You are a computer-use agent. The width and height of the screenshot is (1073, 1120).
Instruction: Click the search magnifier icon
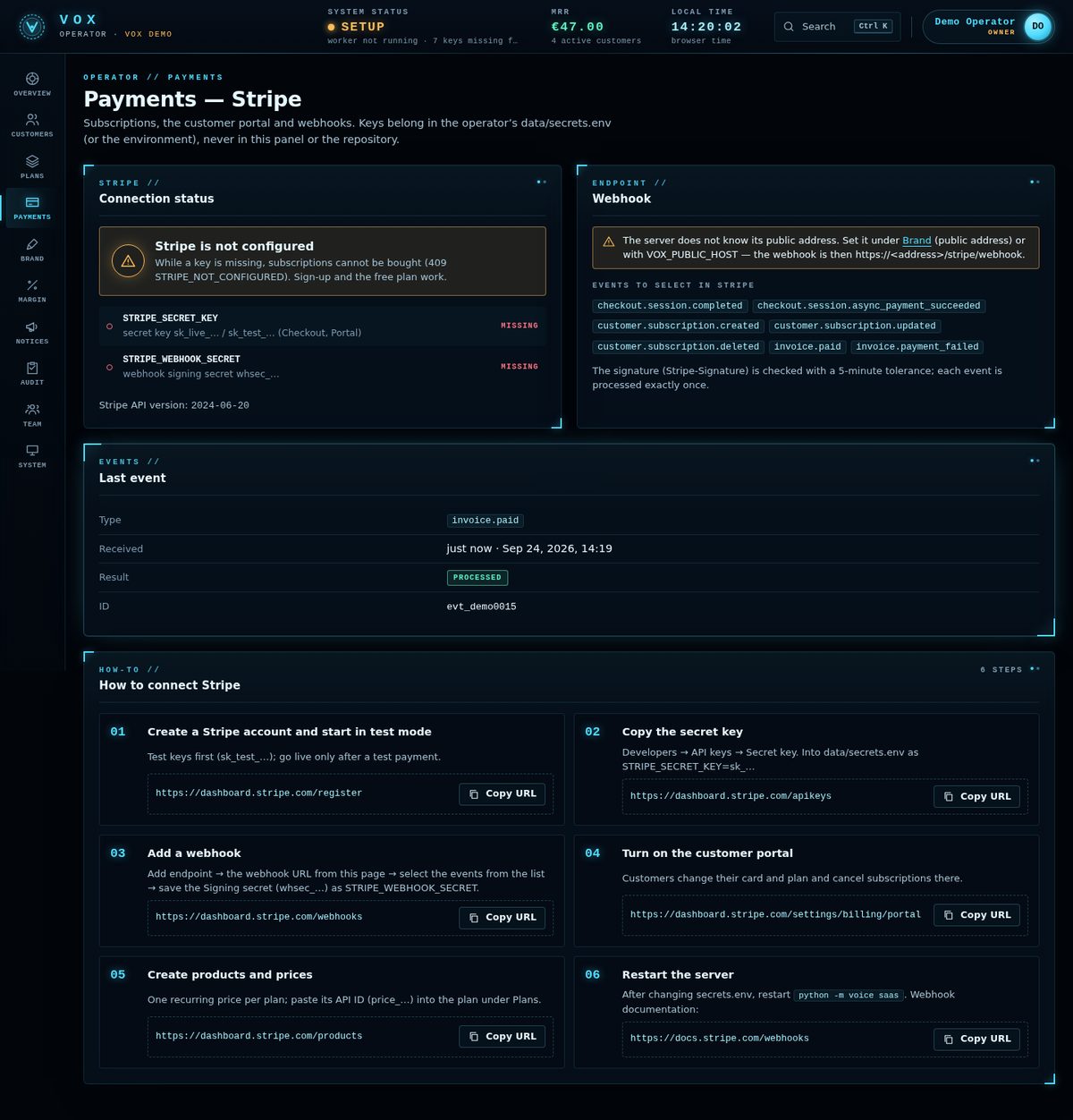coord(789,27)
